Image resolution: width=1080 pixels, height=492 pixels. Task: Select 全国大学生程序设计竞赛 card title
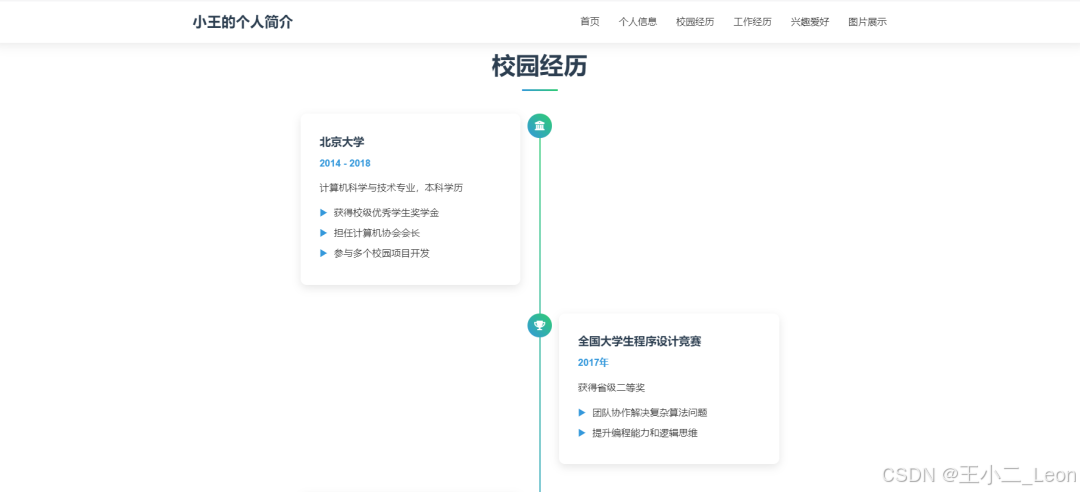tap(639, 341)
